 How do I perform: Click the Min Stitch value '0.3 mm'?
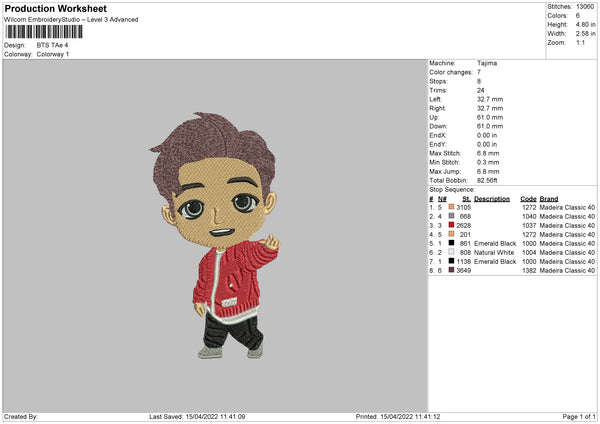(488, 162)
